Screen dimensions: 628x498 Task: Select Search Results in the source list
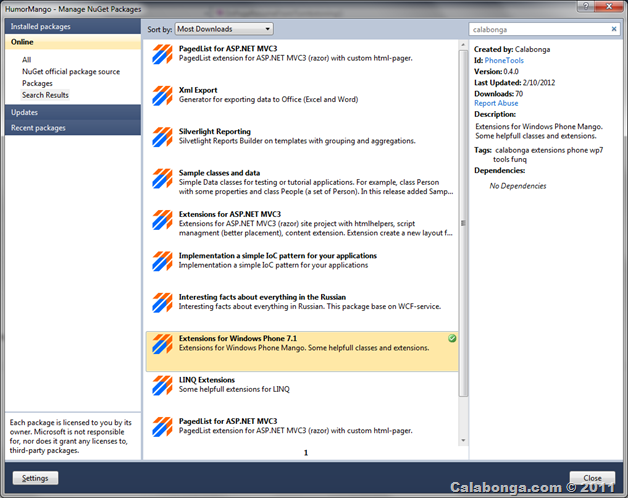(45, 95)
